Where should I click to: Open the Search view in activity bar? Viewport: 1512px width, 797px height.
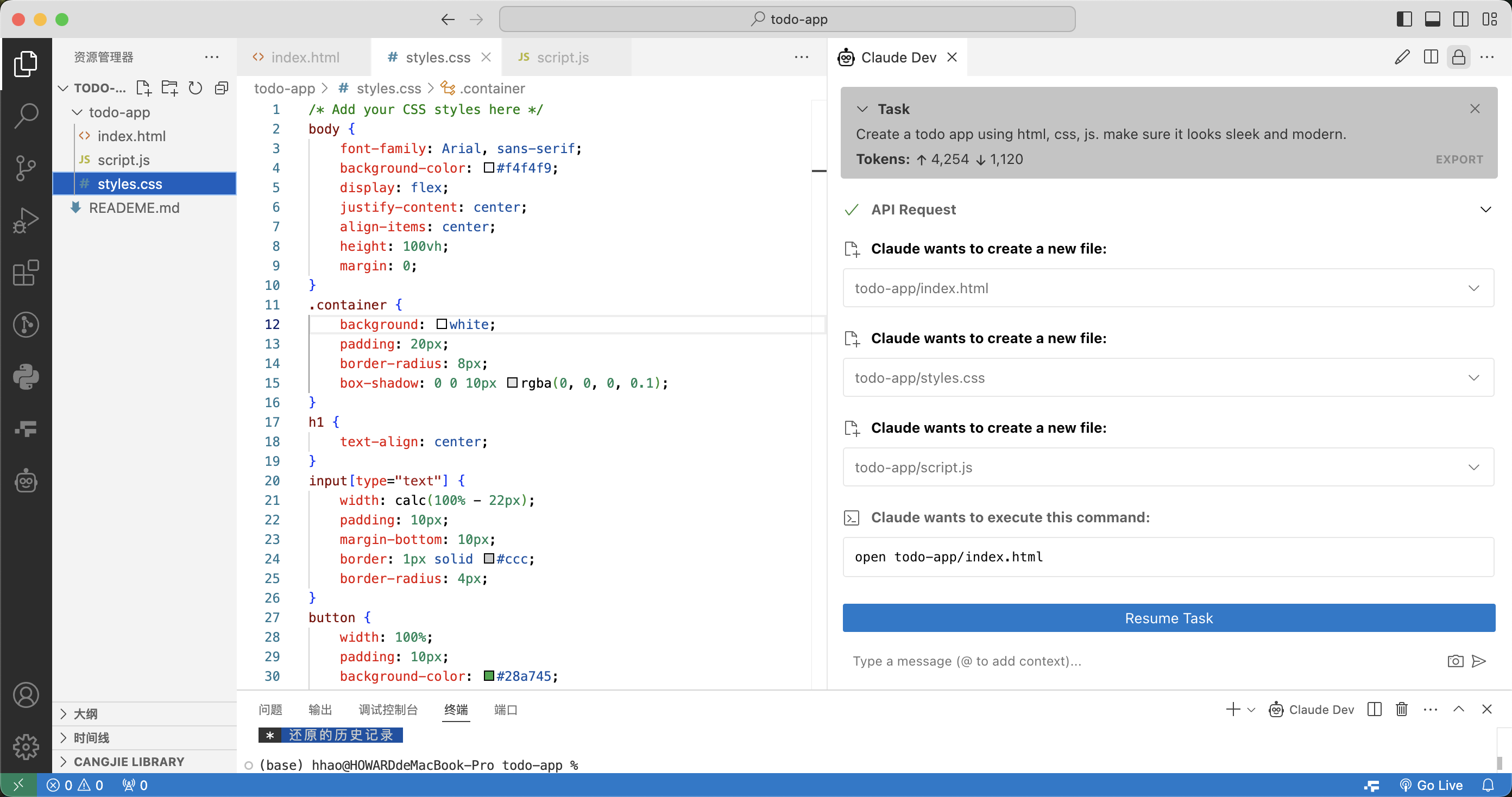[x=26, y=116]
